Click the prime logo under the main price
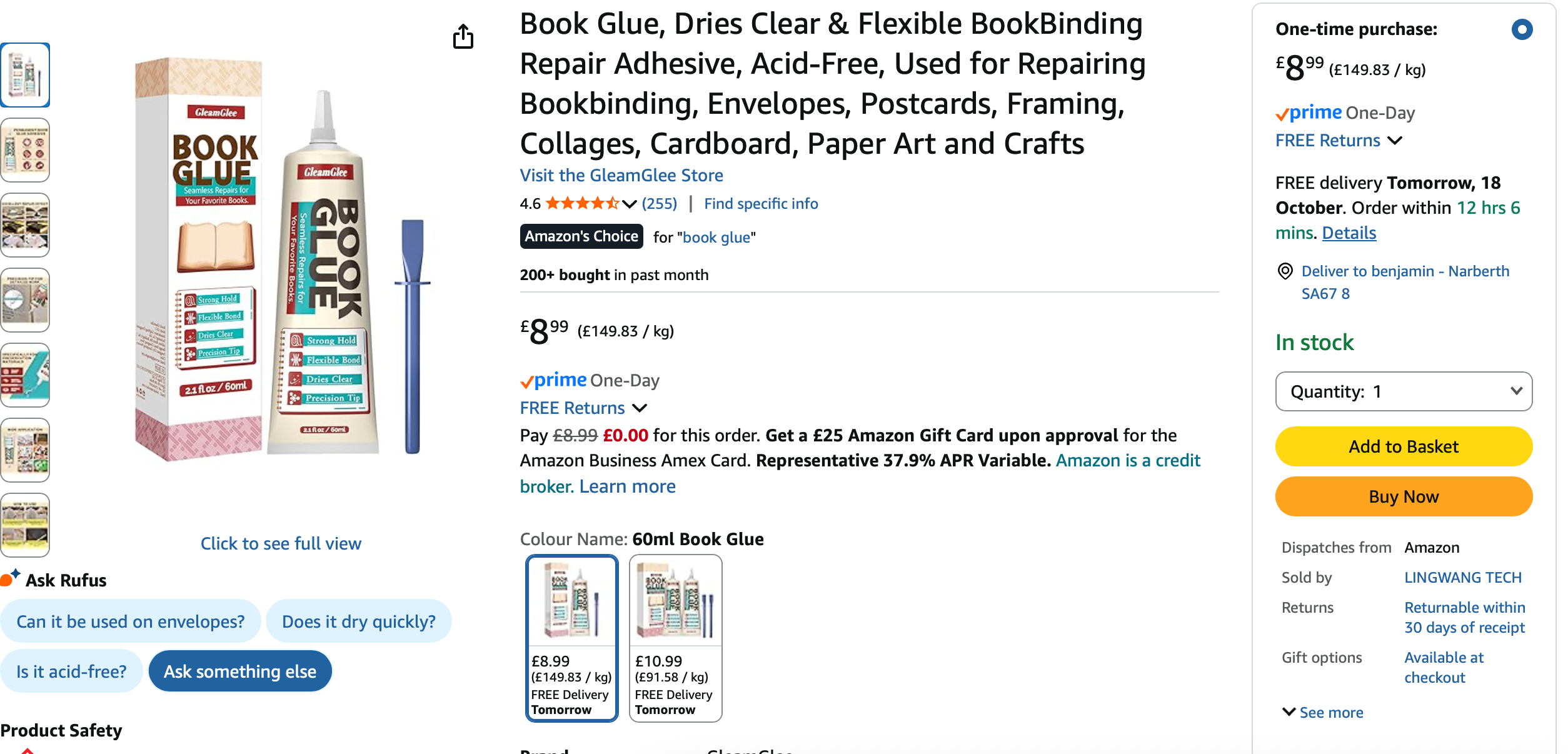This screenshot has width=1568, height=754. pyautogui.click(x=554, y=380)
